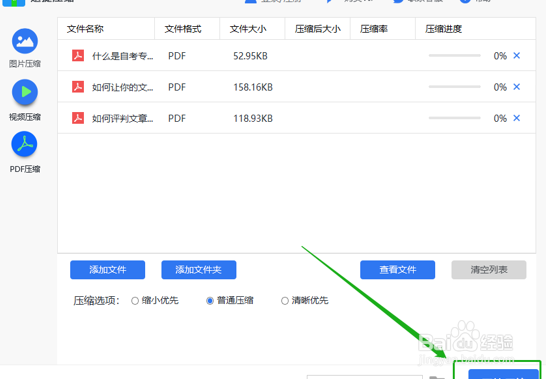The height and width of the screenshot is (379, 546).
Task: Open the 图片压缩 image compression icon
Action: (x=25, y=41)
